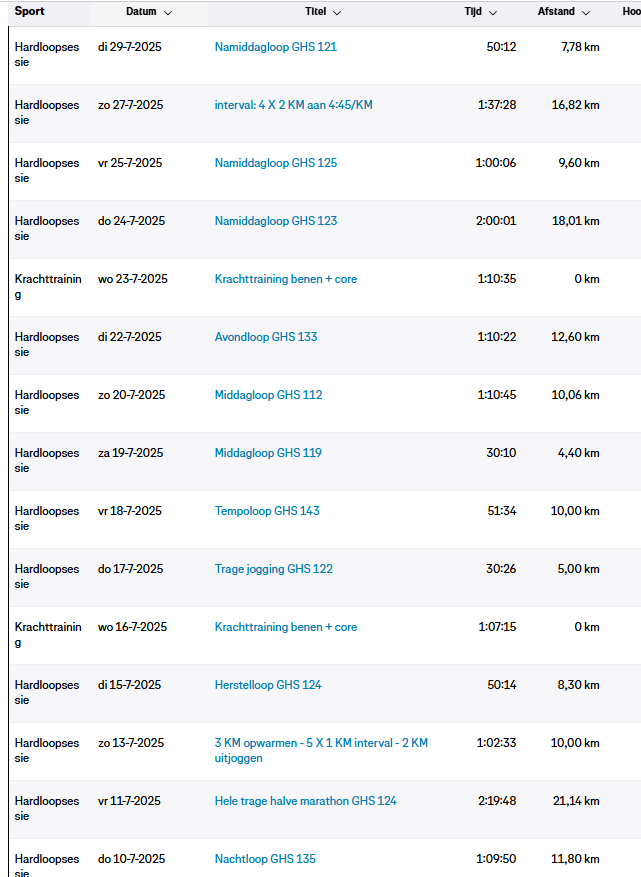Open Namiddagloop GHS 123 link
This screenshot has height=877, width=641.
(276, 221)
